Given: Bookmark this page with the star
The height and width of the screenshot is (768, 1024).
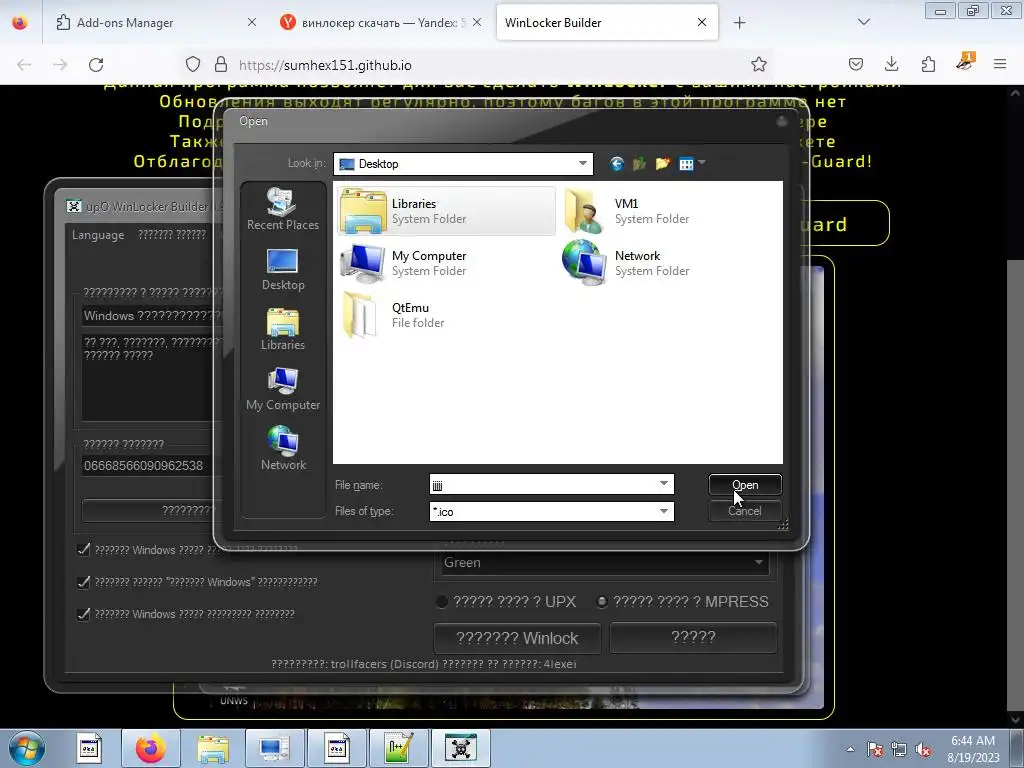Looking at the screenshot, I should point(758,64).
